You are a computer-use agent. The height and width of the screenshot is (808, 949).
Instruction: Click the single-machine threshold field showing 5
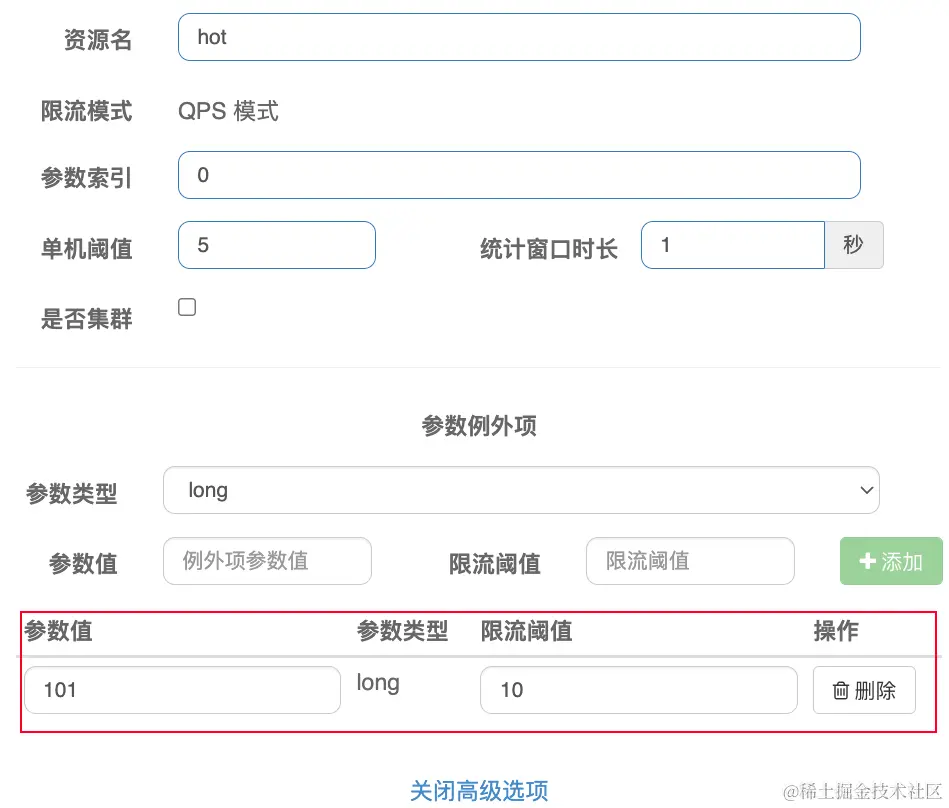click(277, 245)
